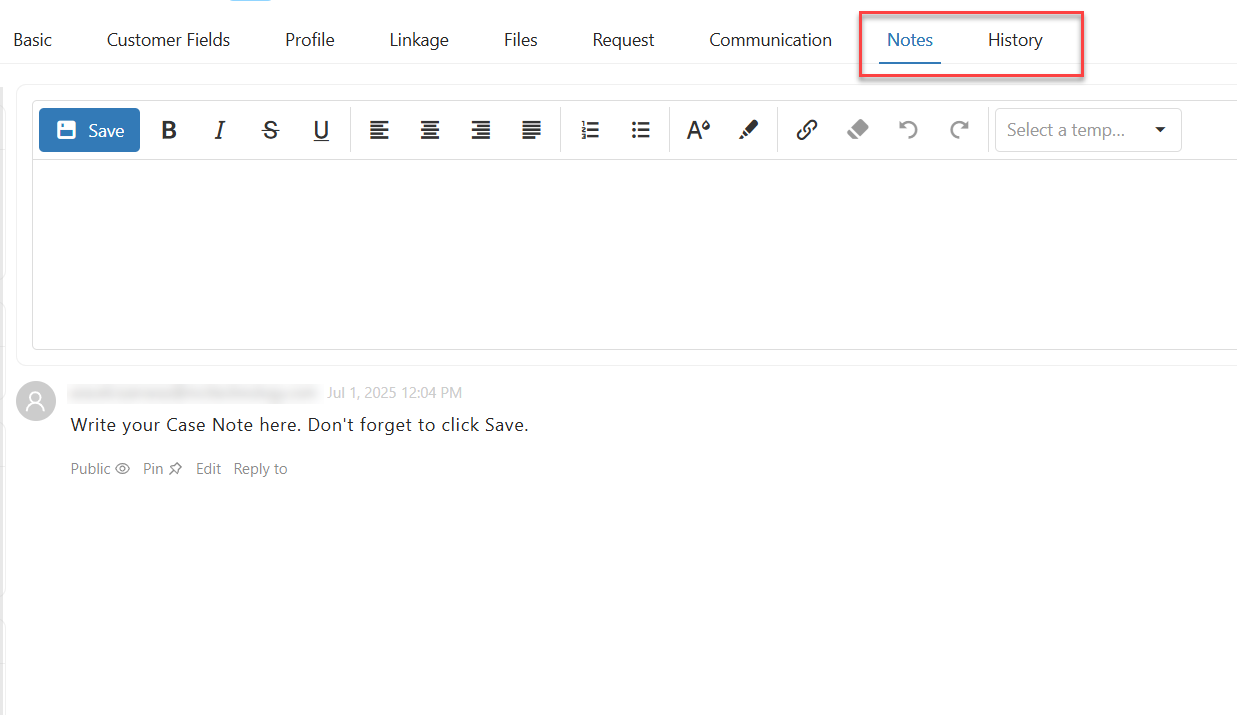
Task: Edit the existing case note
Action: [208, 469]
